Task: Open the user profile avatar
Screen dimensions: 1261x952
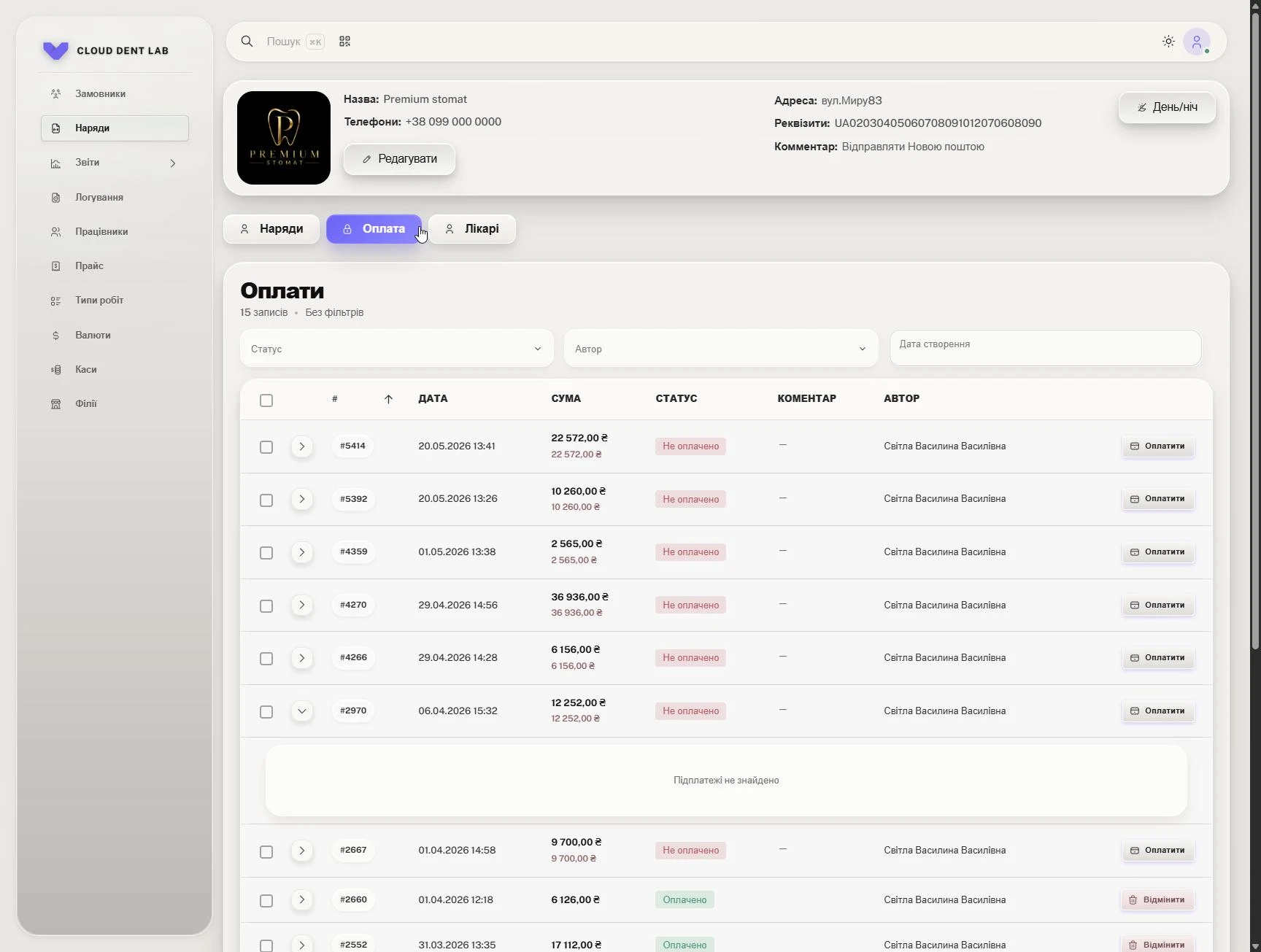Action: pyautogui.click(x=1197, y=42)
